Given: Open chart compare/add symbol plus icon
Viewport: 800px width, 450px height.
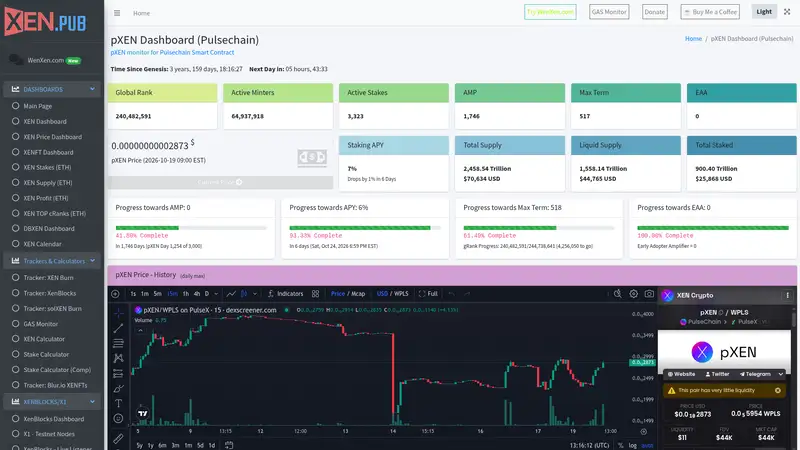Looking at the screenshot, I should click(115, 294).
